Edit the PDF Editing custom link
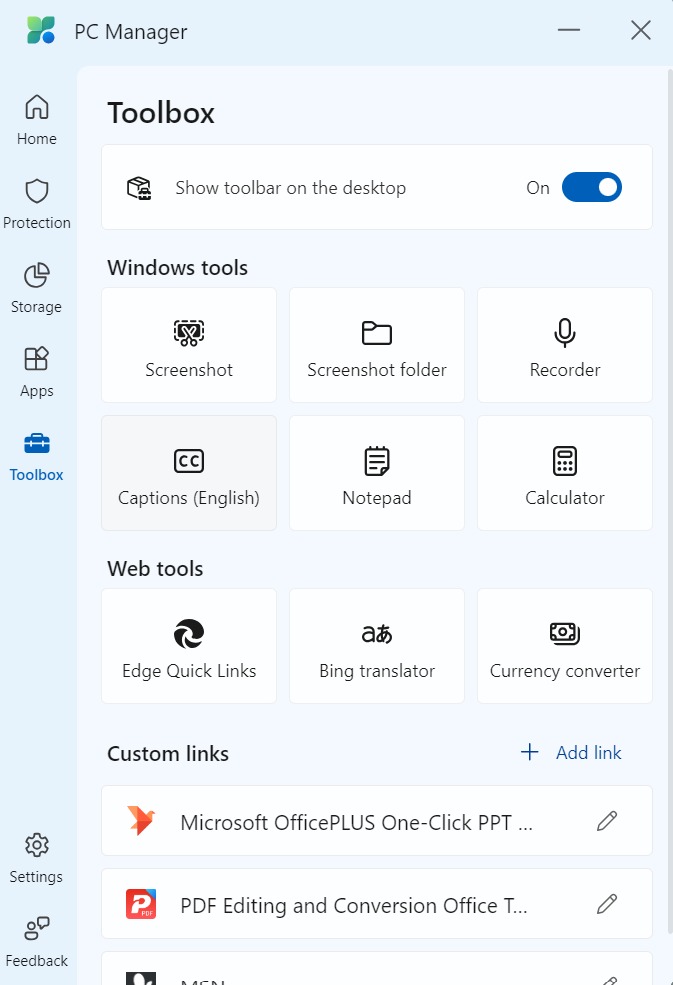This screenshot has width=673, height=985. [607, 904]
